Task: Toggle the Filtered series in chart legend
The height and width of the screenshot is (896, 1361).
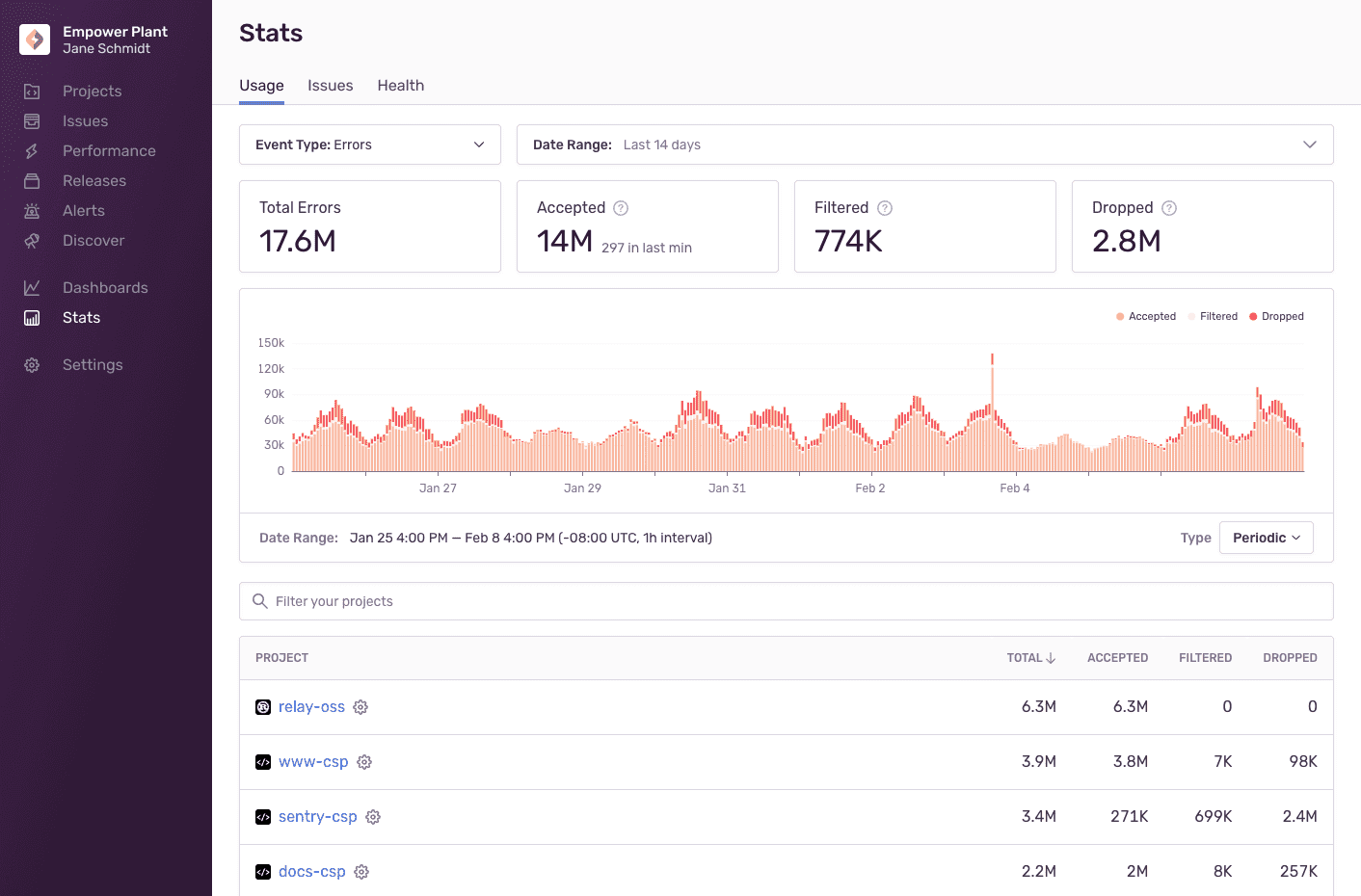Action: click(1213, 316)
